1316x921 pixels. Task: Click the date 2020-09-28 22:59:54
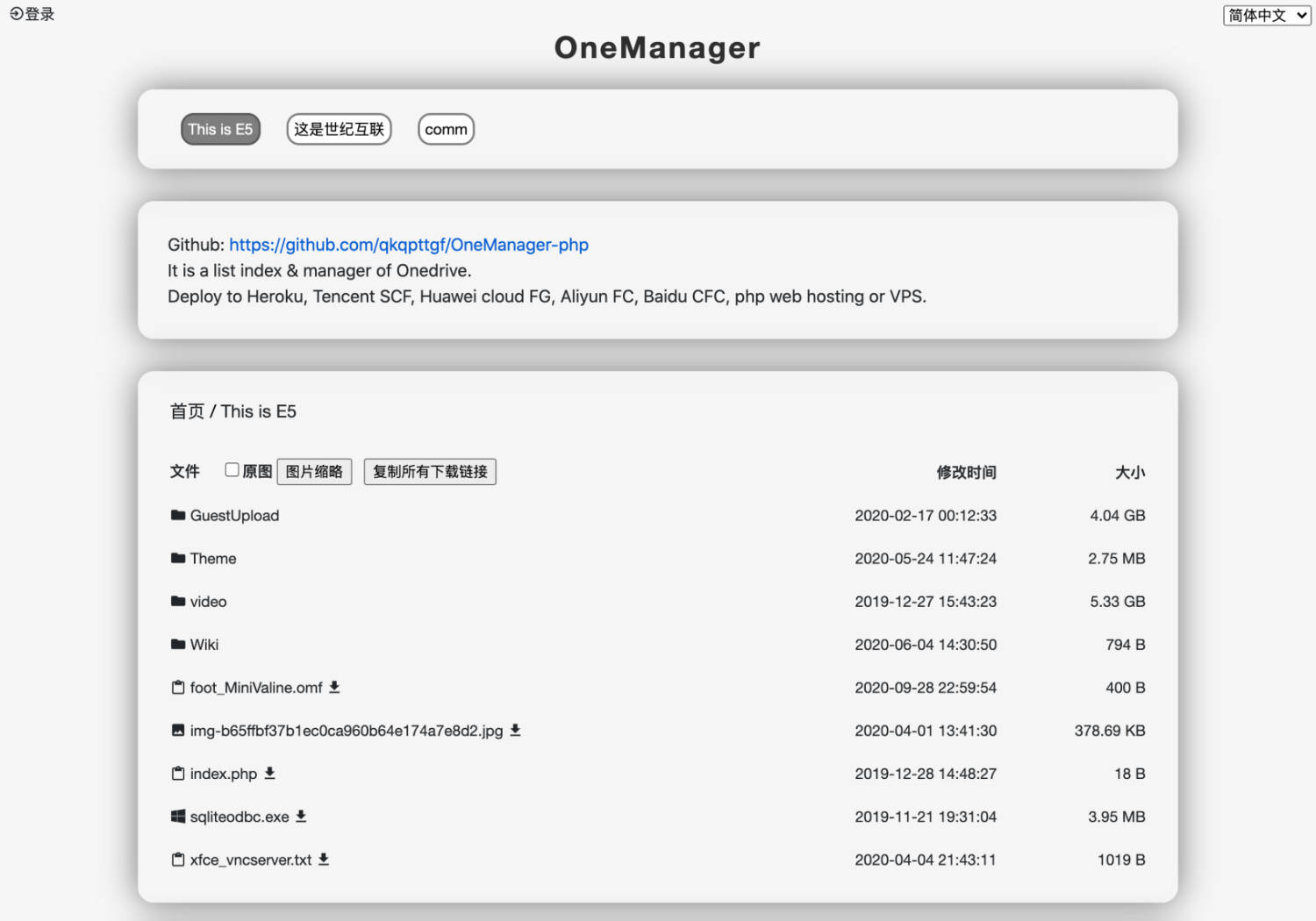coord(926,688)
